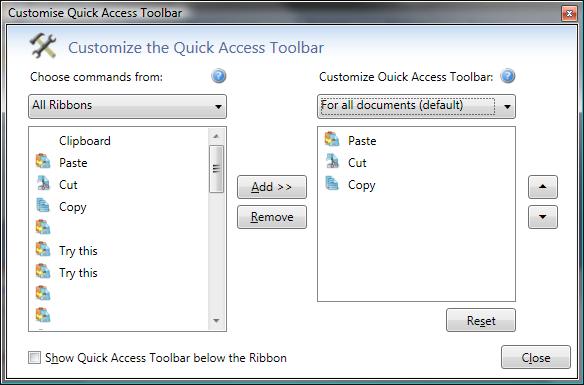This screenshot has width=584, height=385.
Task: Select Copy icon in the right toolbar list
Action: [x=331, y=184]
